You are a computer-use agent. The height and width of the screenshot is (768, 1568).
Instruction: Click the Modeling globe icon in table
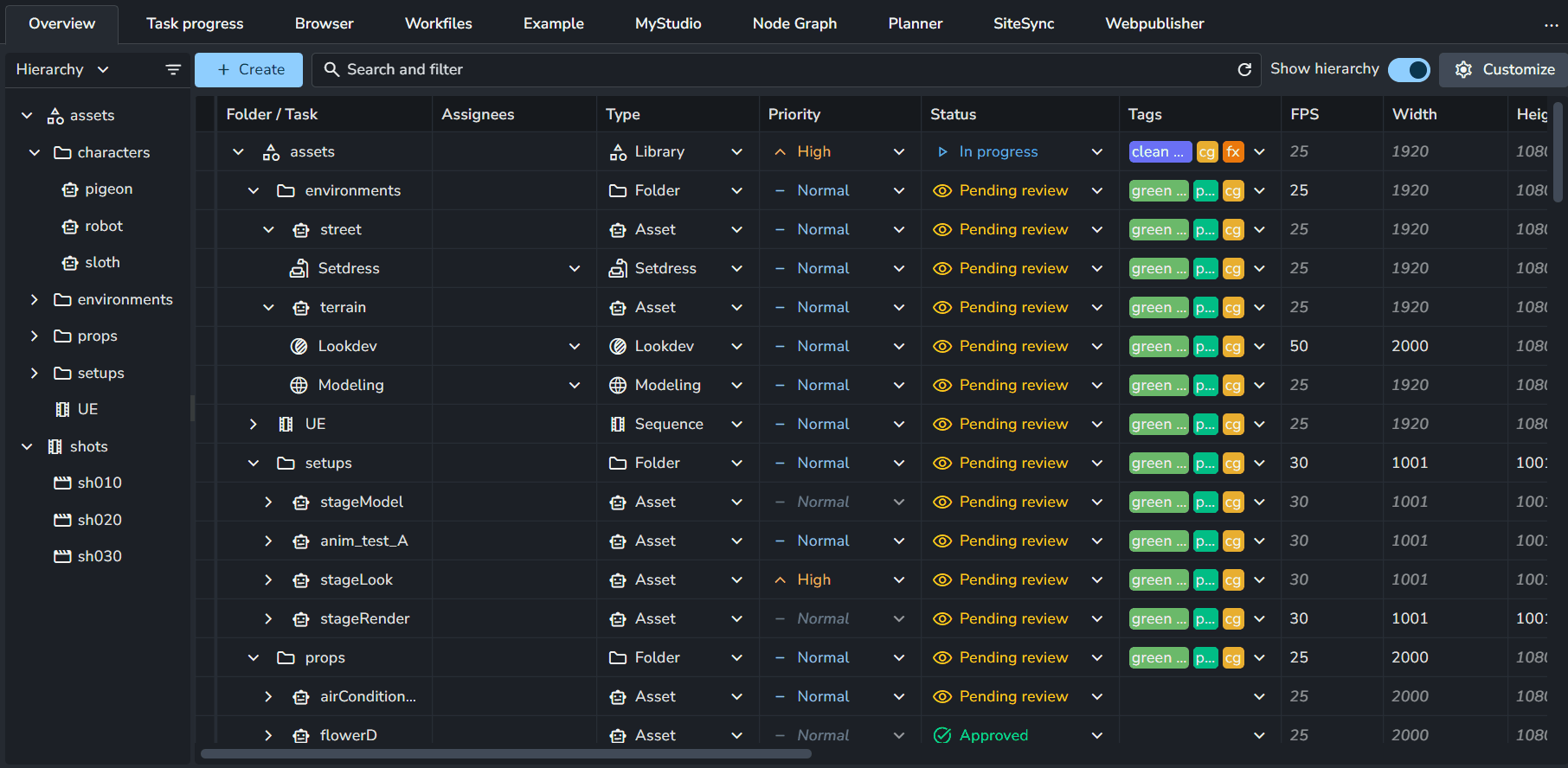click(299, 385)
